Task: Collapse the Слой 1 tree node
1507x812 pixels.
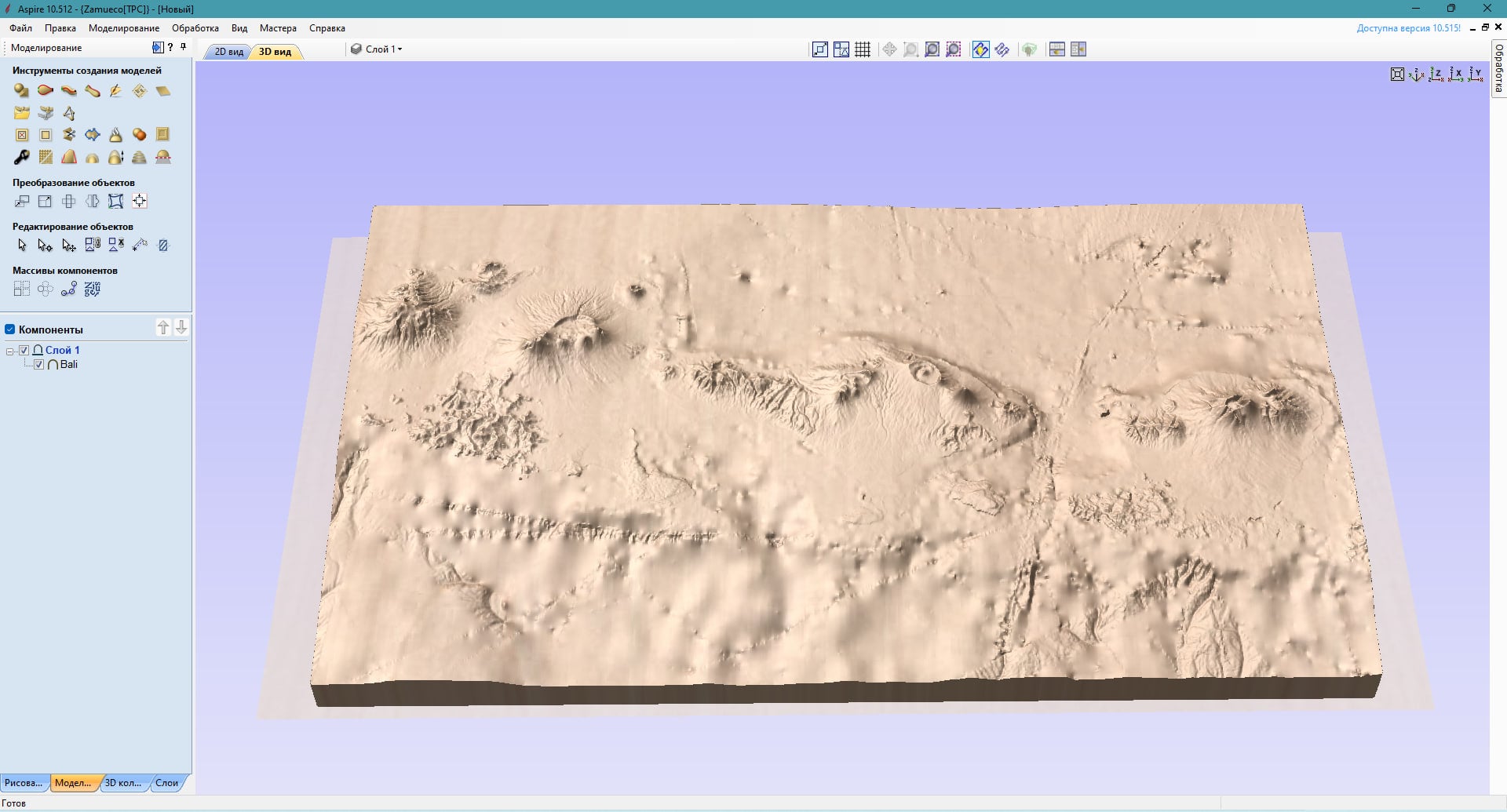Action: (10, 351)
